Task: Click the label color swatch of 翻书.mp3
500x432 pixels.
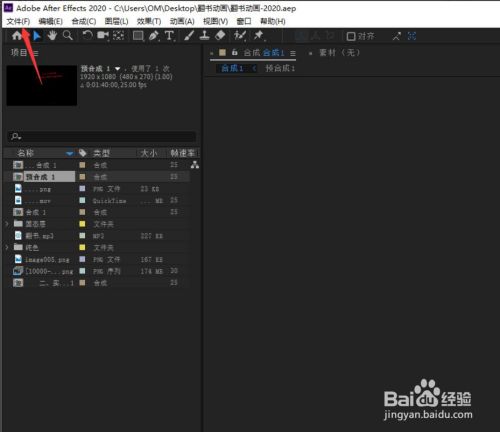Action: [x=82, y=236]
